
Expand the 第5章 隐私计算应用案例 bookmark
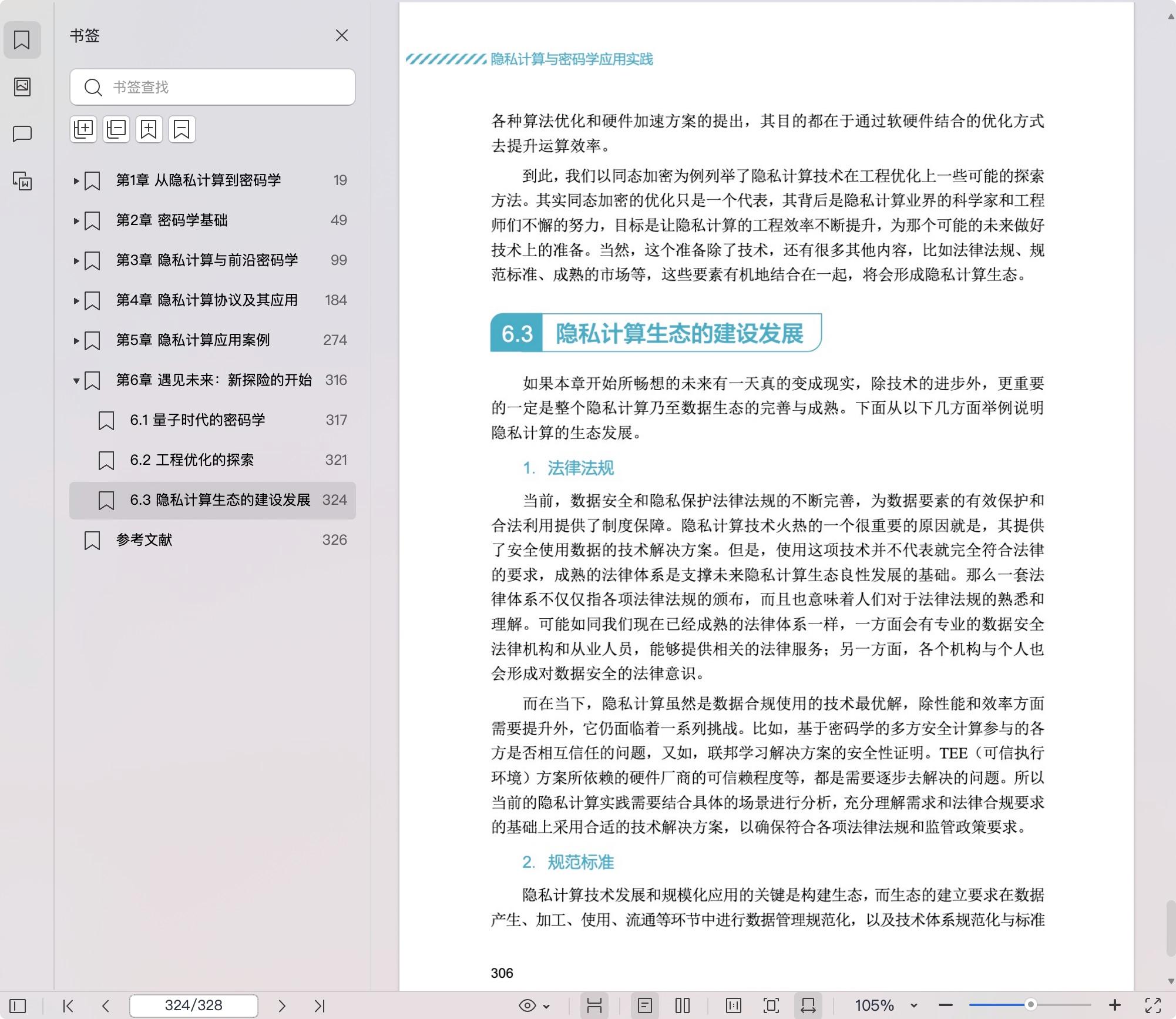coord(76,340)
